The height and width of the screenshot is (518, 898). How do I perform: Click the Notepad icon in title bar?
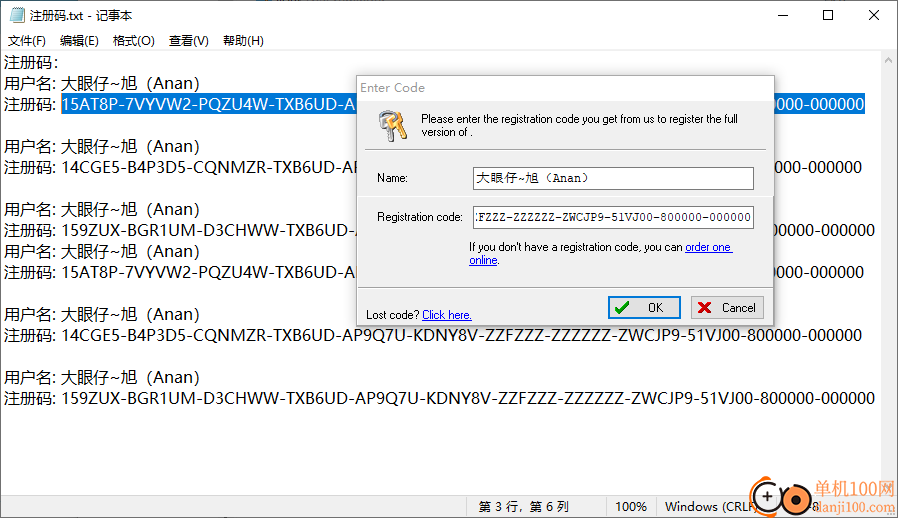click(x=17, y=15)
